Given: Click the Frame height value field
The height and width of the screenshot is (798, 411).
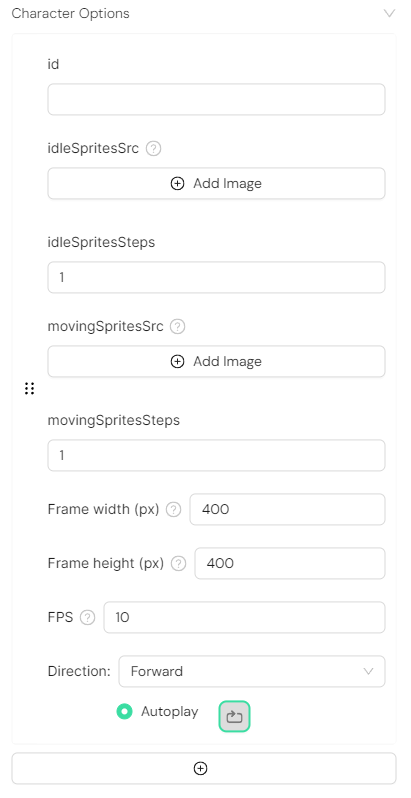Looking at the screenshot, I should coord(290,563).
